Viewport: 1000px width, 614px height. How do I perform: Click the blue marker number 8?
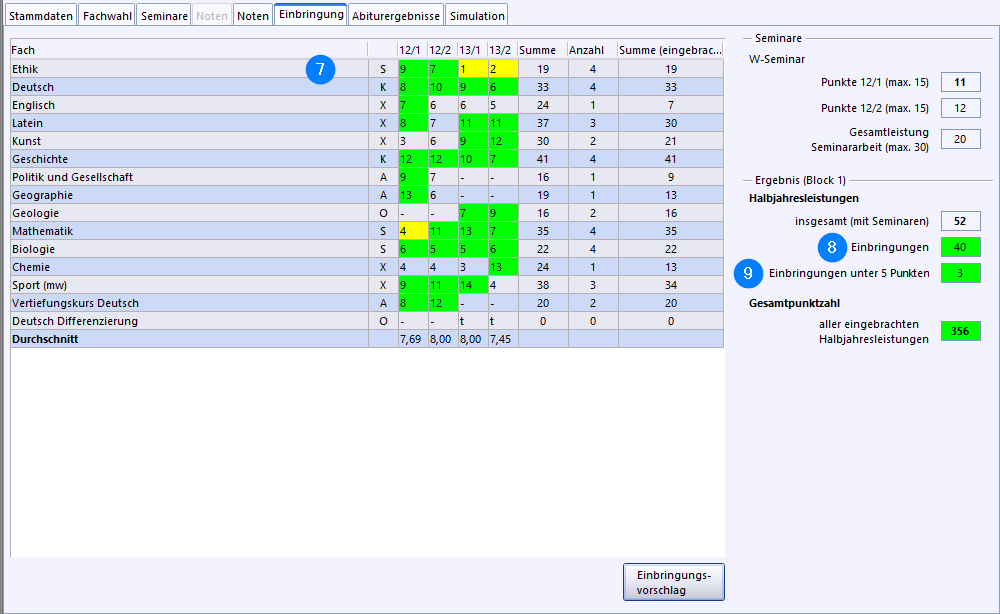pos(832,246)
